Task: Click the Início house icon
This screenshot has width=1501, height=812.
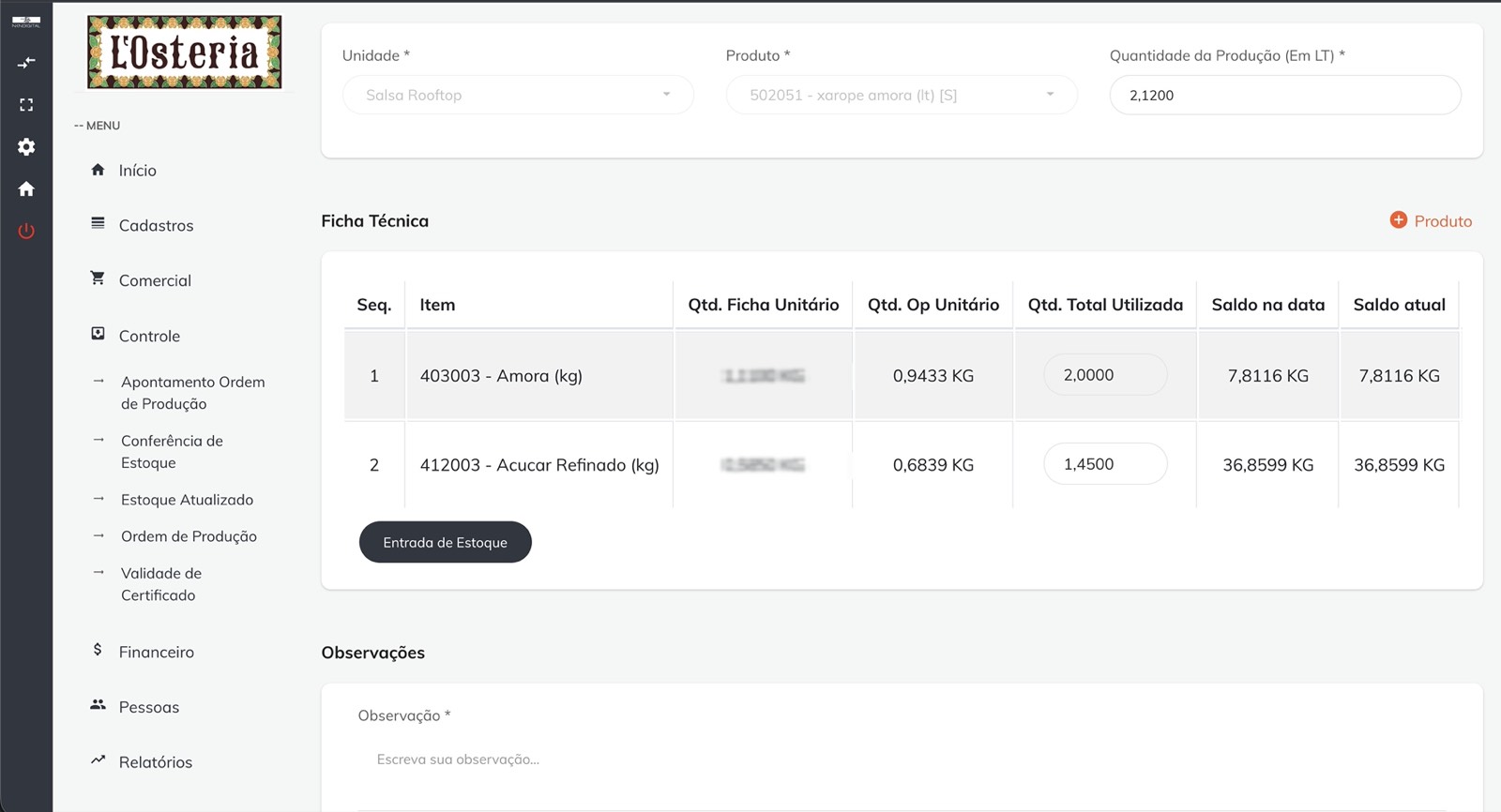Action: pos(98,170)
